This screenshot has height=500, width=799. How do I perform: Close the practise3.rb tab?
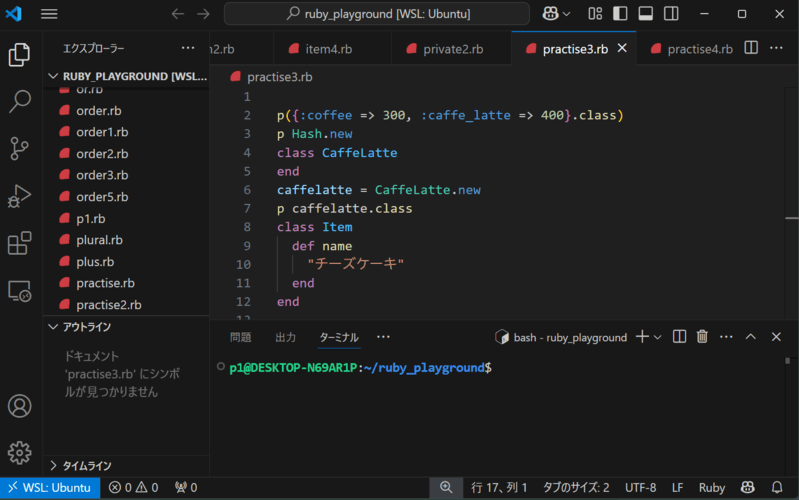click(622, 48)
